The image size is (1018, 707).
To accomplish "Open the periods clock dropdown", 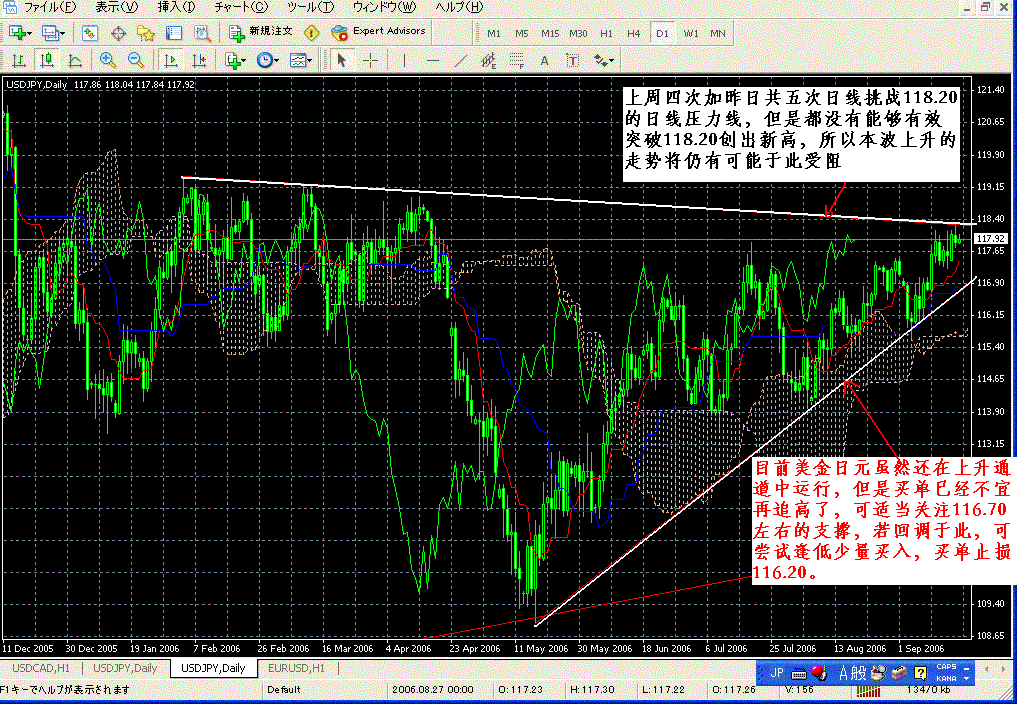I will [267, 60].
